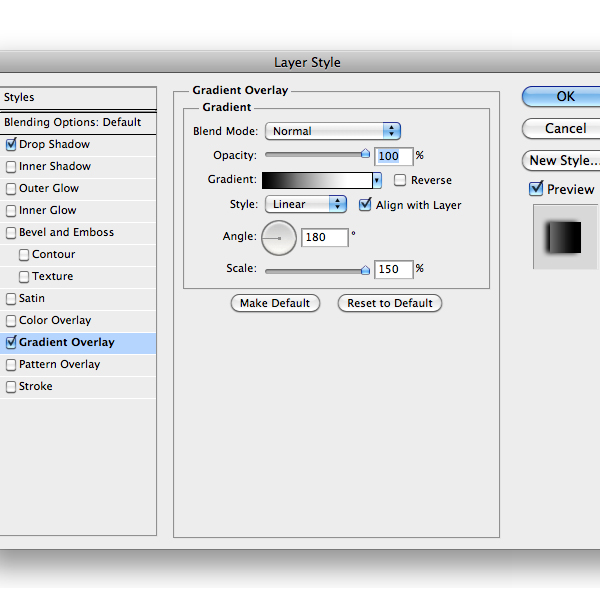Select the Outer Glow style label
This screenshot has width=600, height=600.
click(49, 188)
